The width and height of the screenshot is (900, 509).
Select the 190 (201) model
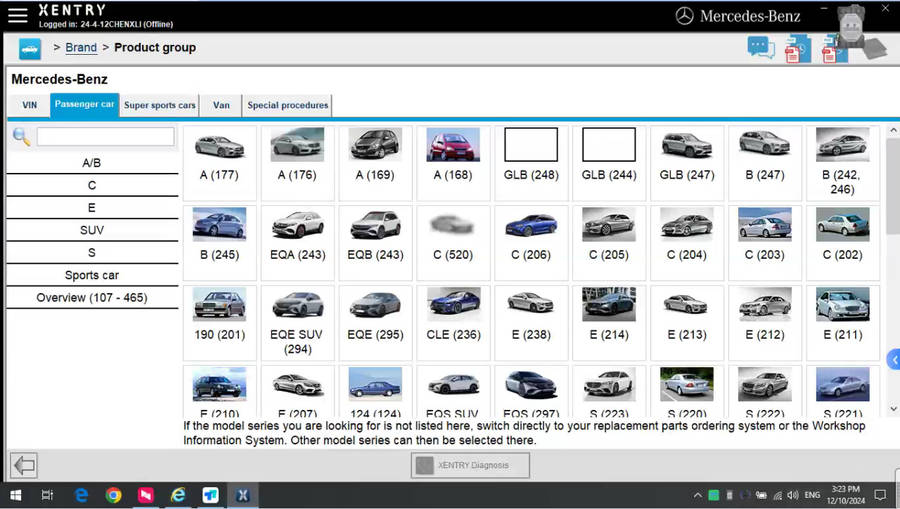tap(219, 323)
